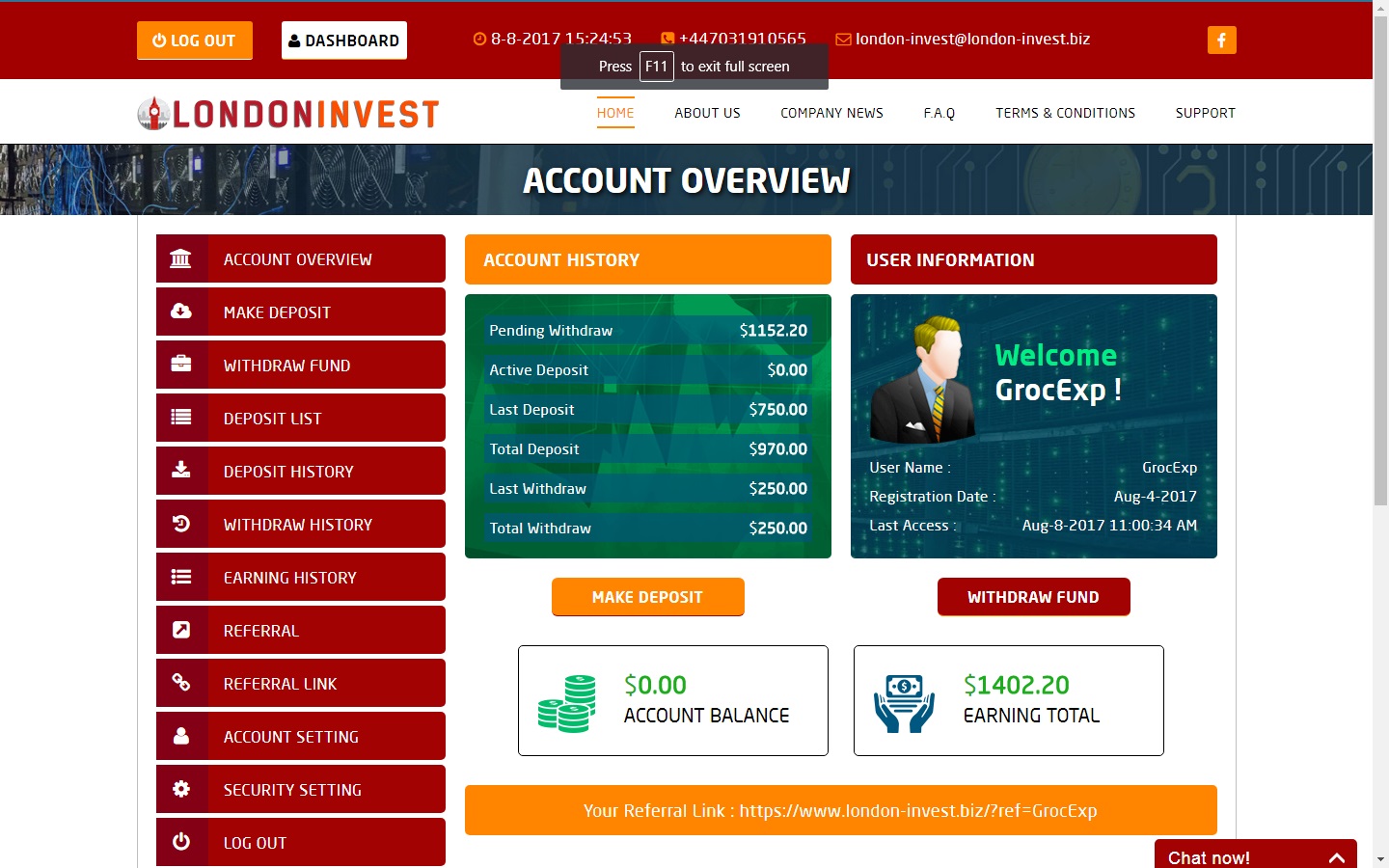View Withdraw History page
Image resolution: width=1389 pixels, height=868 pixels.
coord(301,524)
